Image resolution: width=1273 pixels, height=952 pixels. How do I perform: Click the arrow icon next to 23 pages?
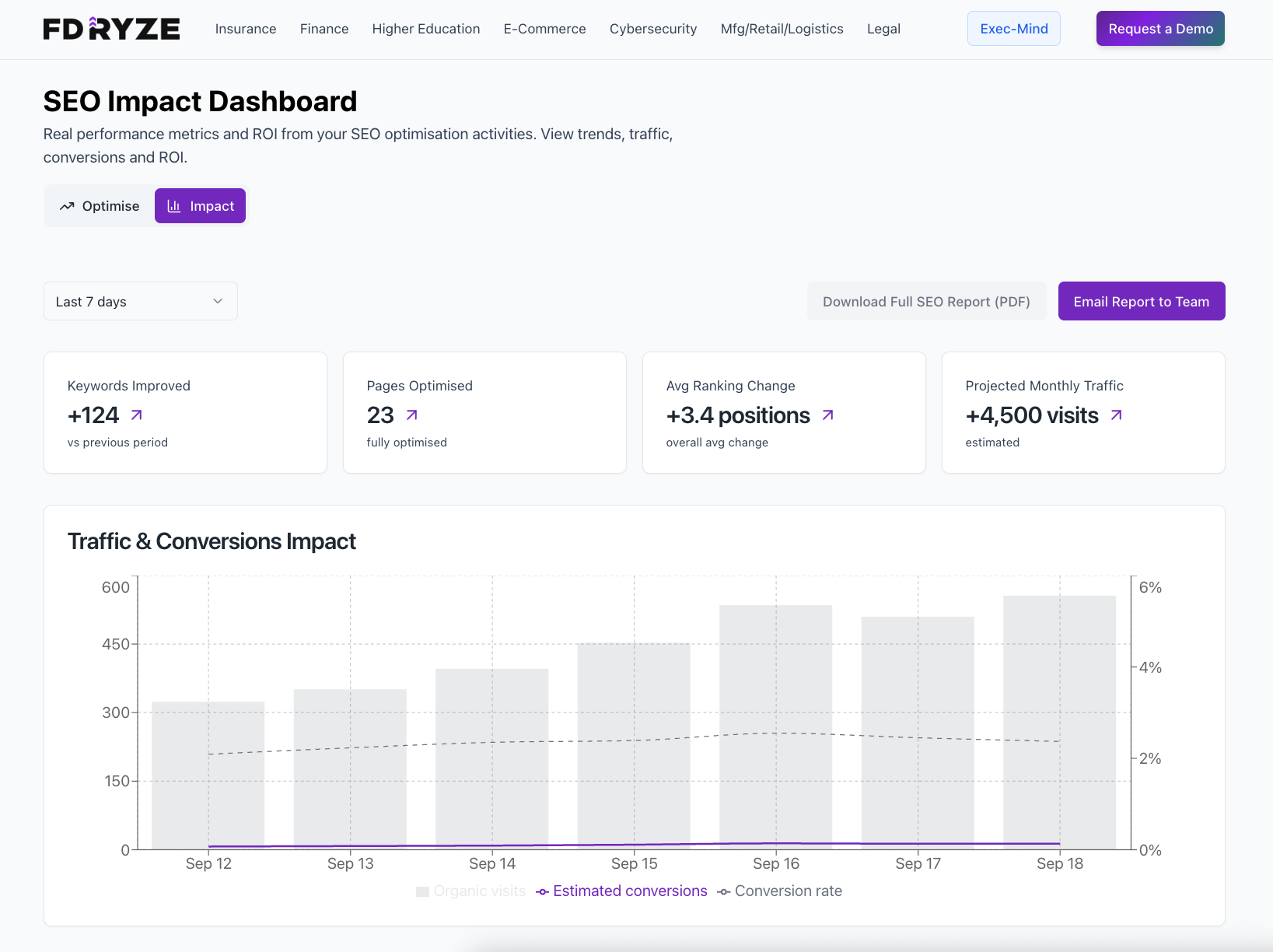point(412,415)
